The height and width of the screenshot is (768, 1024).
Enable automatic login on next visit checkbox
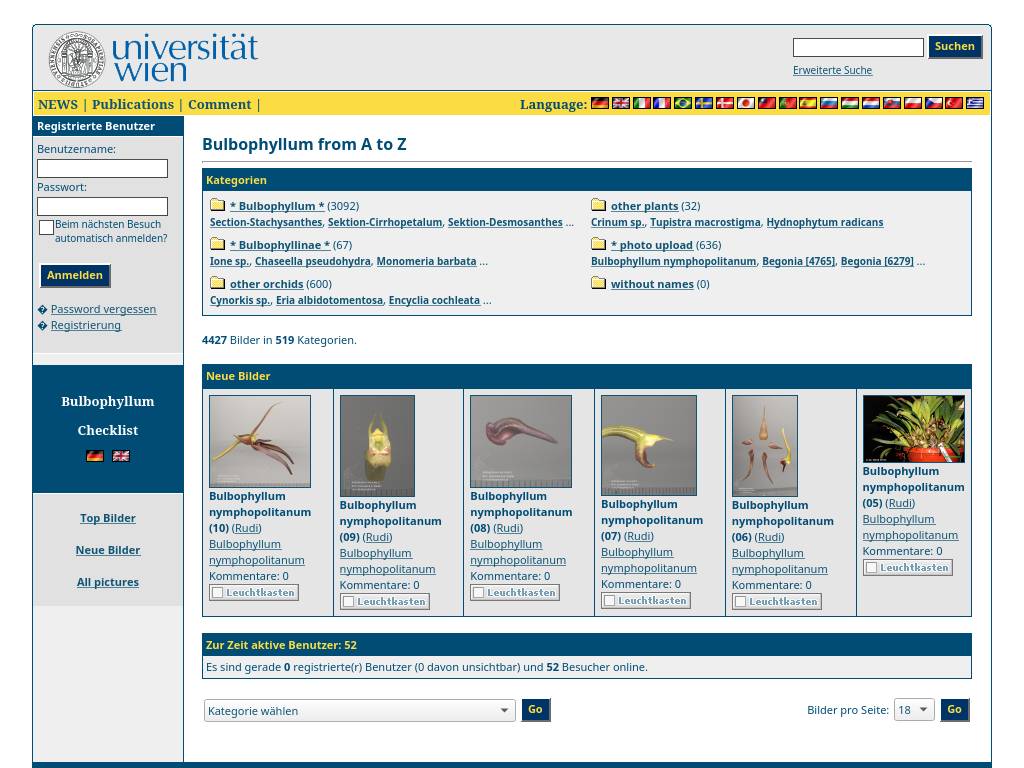click(46, 227)
